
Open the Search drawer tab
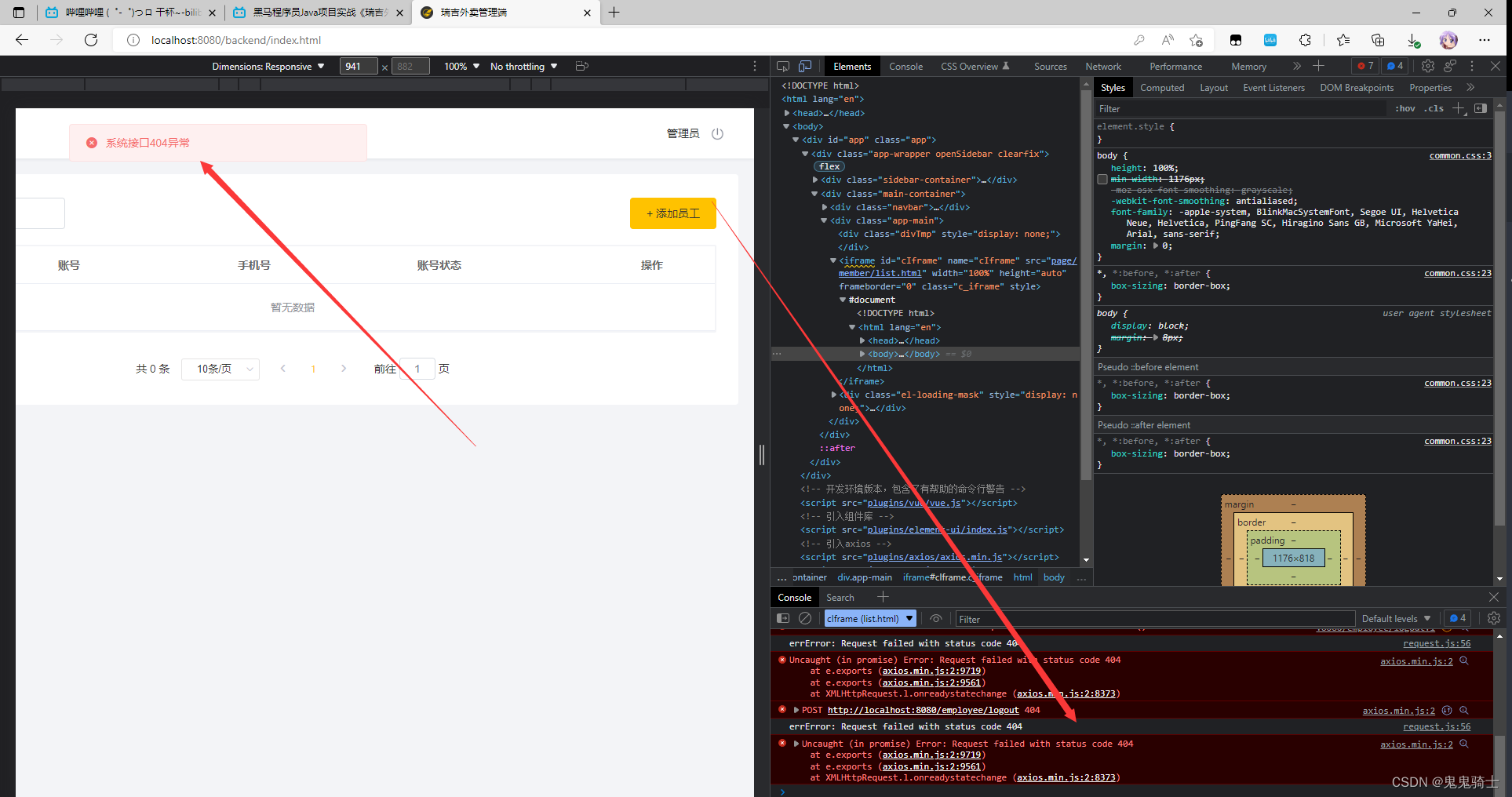840,598
